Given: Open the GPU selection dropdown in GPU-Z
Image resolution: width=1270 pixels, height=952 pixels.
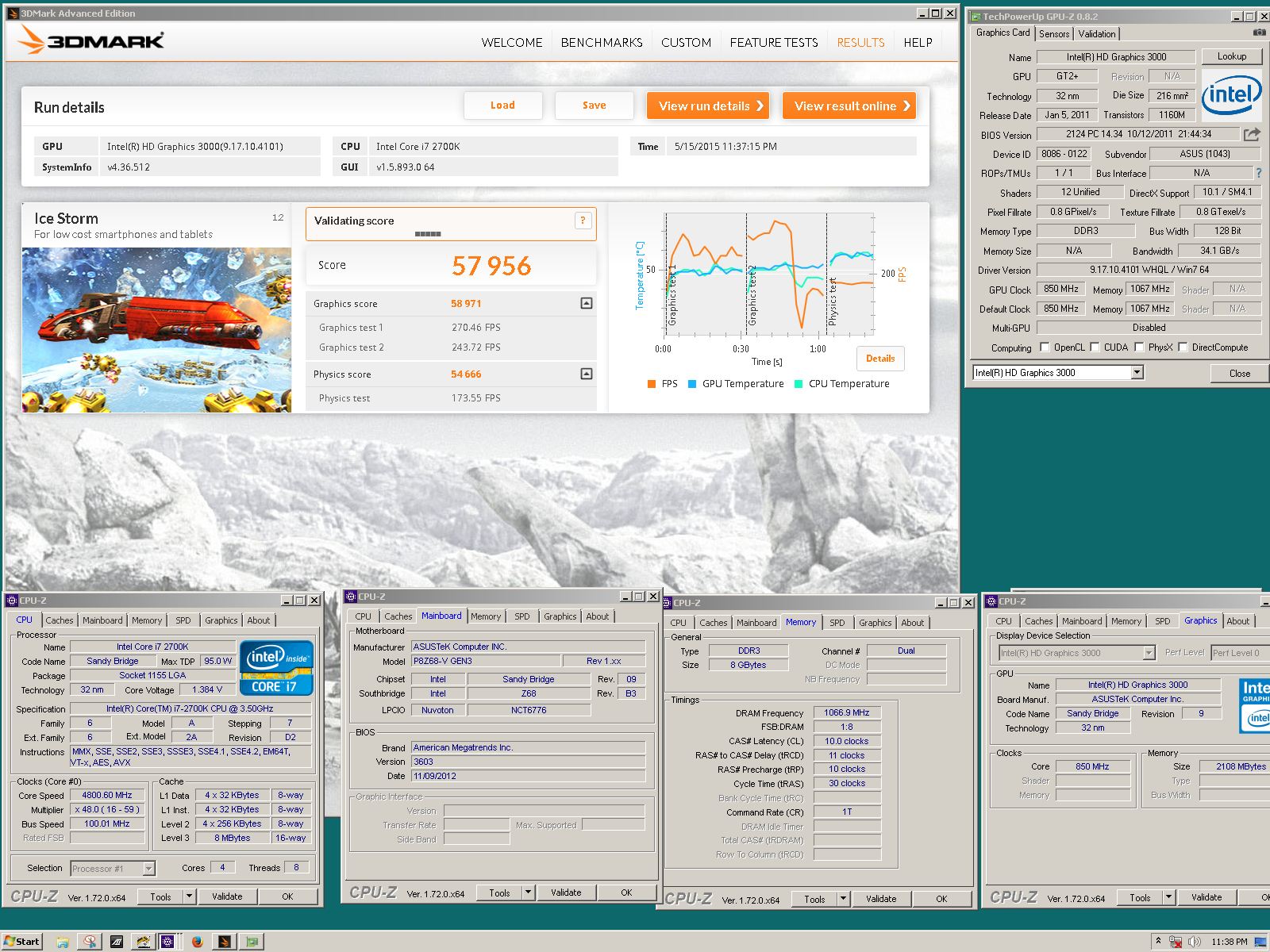Looking at the screenshot, I should pos(1137,372).
